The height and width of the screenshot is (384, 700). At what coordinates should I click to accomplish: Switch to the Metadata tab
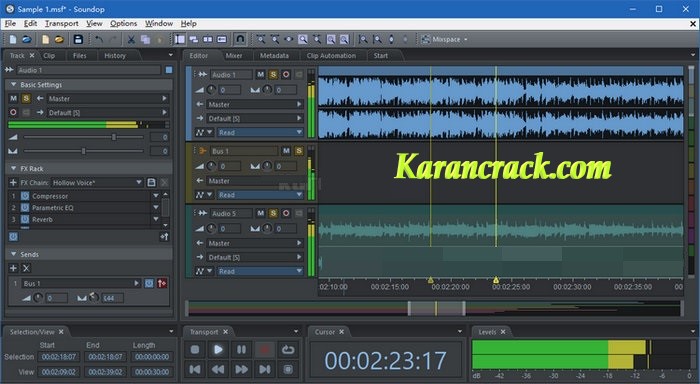point(274,55)
